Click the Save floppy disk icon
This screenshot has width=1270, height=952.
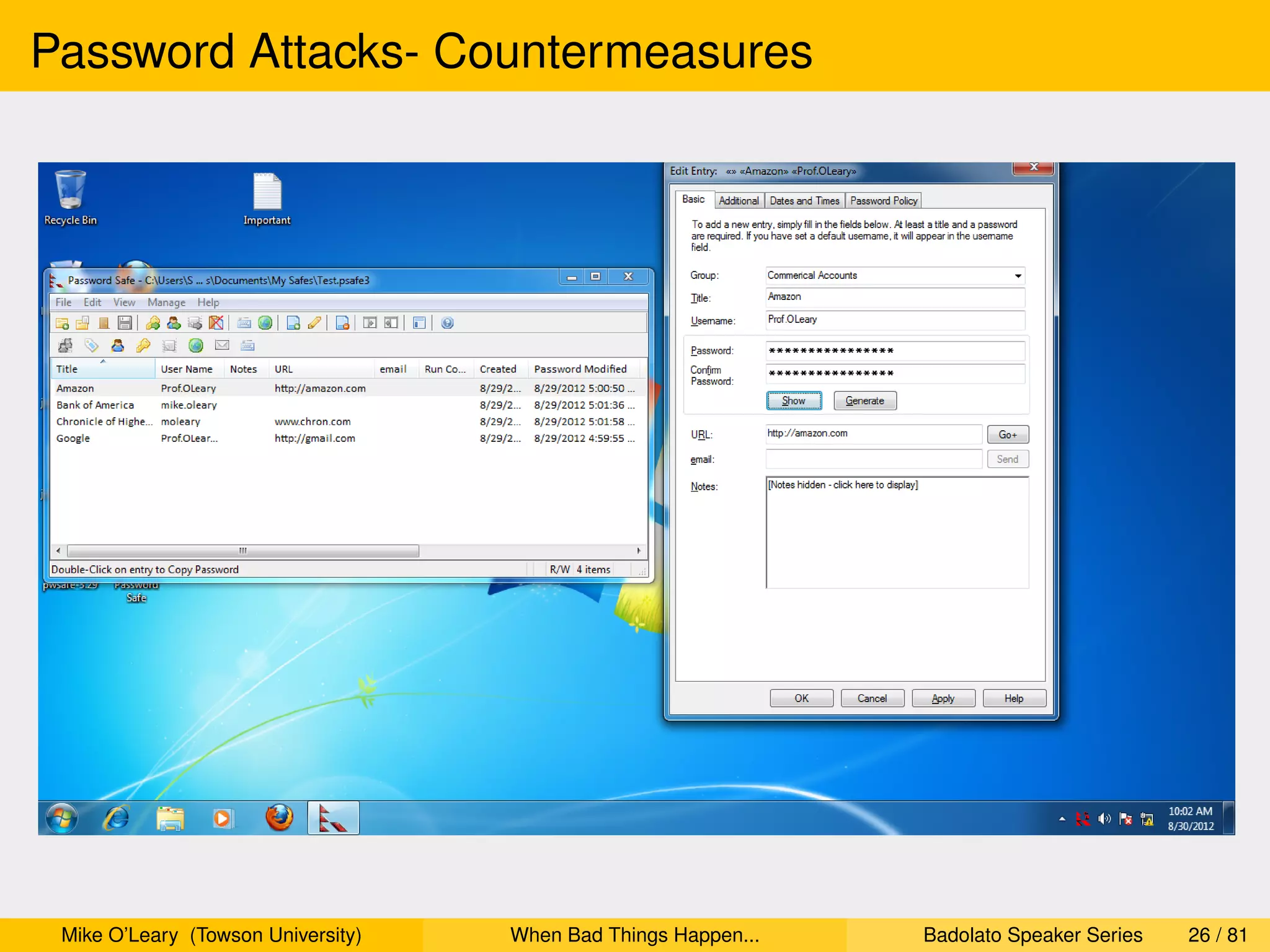point(125,323)
